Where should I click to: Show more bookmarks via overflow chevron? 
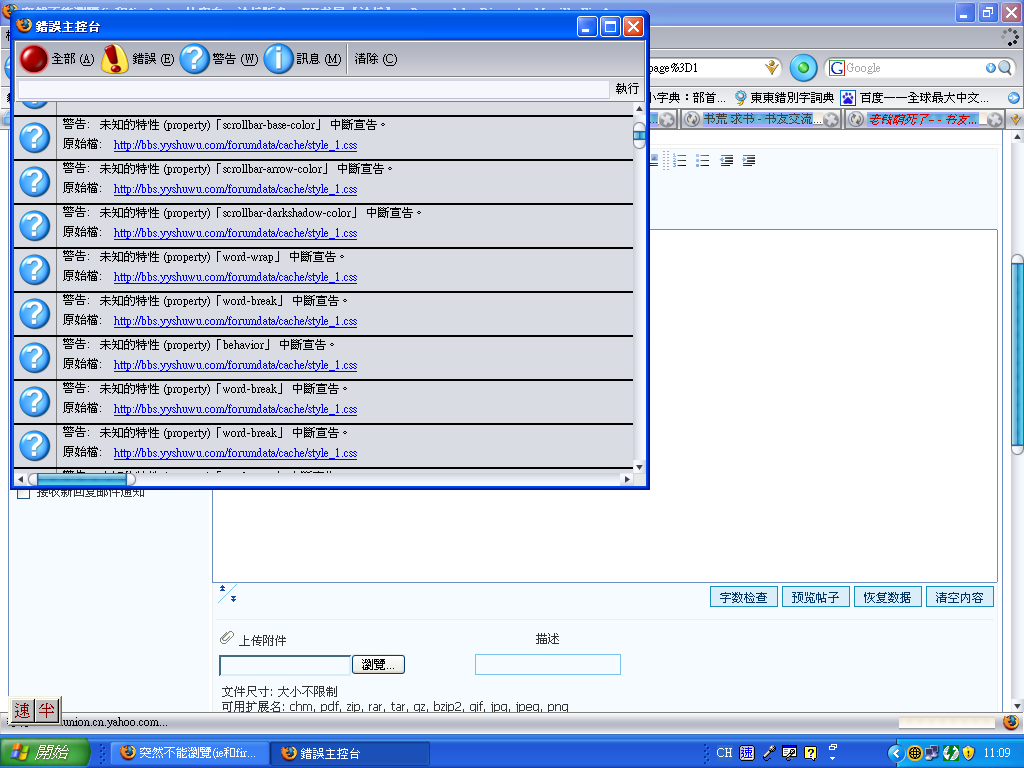1014,98
